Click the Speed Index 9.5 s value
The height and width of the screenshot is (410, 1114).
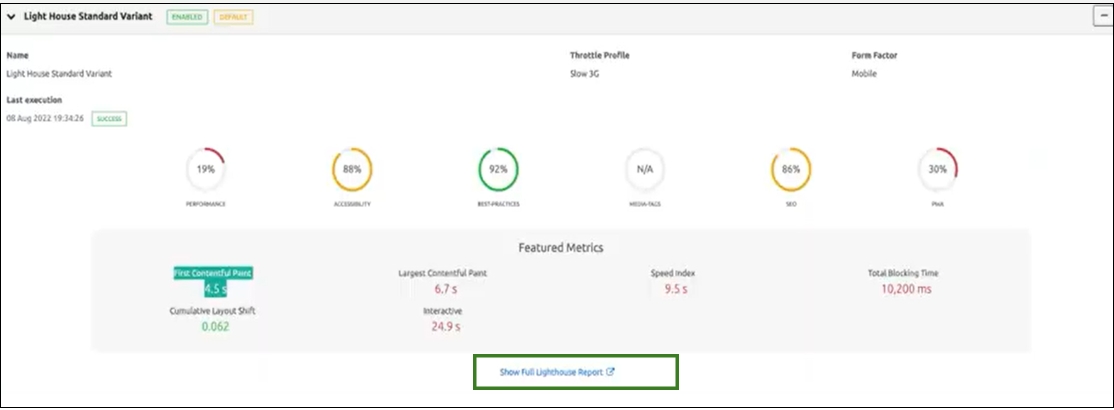coord(673,290)
